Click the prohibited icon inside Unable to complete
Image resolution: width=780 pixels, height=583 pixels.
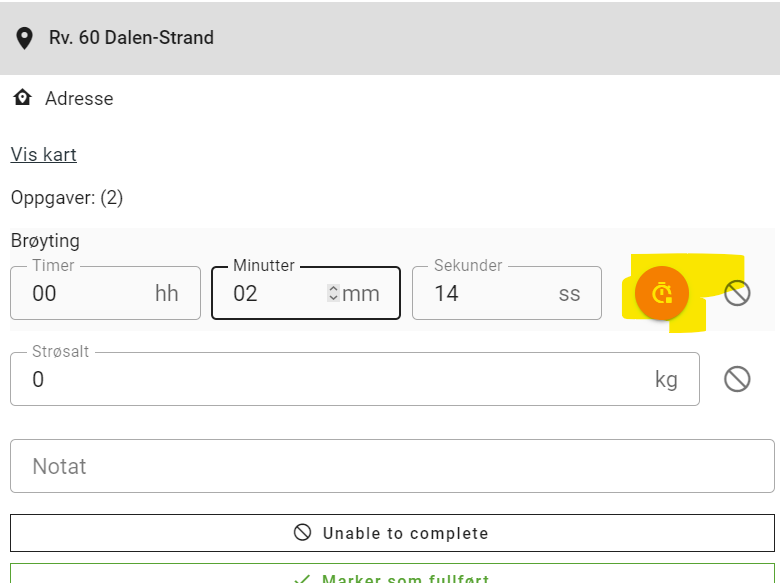[302, 532]
